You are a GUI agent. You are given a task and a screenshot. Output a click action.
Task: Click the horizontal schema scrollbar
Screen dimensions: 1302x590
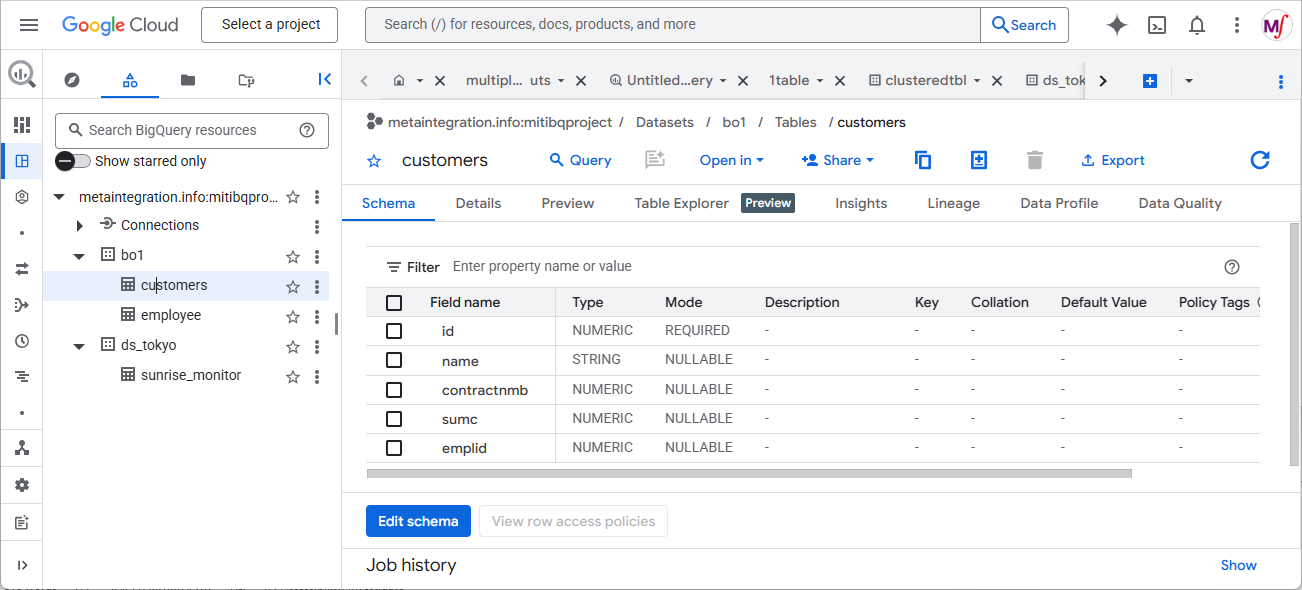748,473
